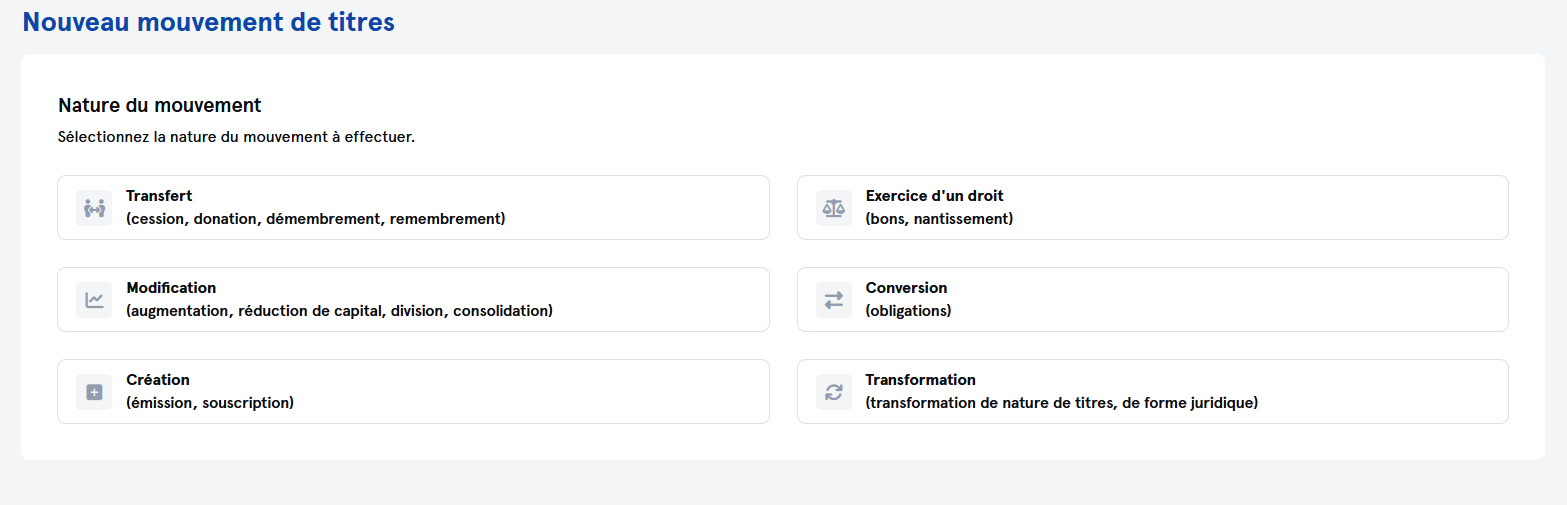Click the scales icon for Exercice d'un droit

click(x=833, y=208)
